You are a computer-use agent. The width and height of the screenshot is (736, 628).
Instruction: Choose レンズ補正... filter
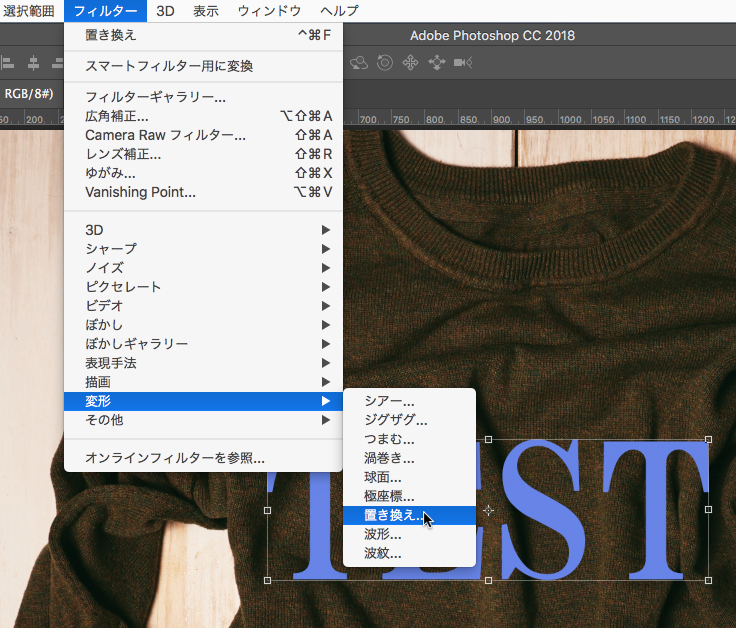click(203, 154)
